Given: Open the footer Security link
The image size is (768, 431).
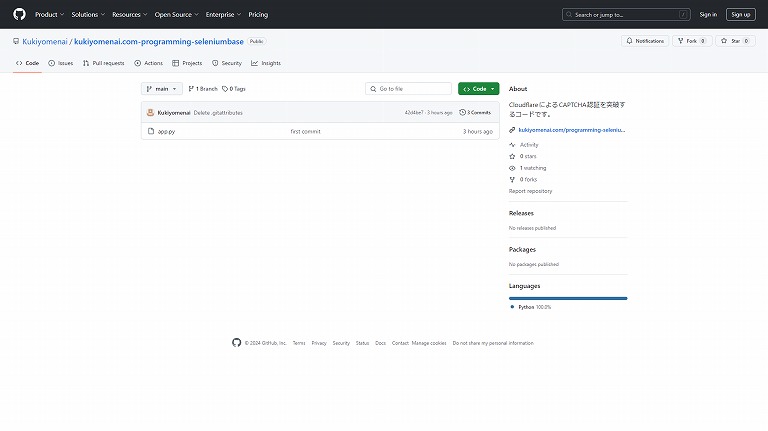Looking at the screenshot, I should (341, 343).
